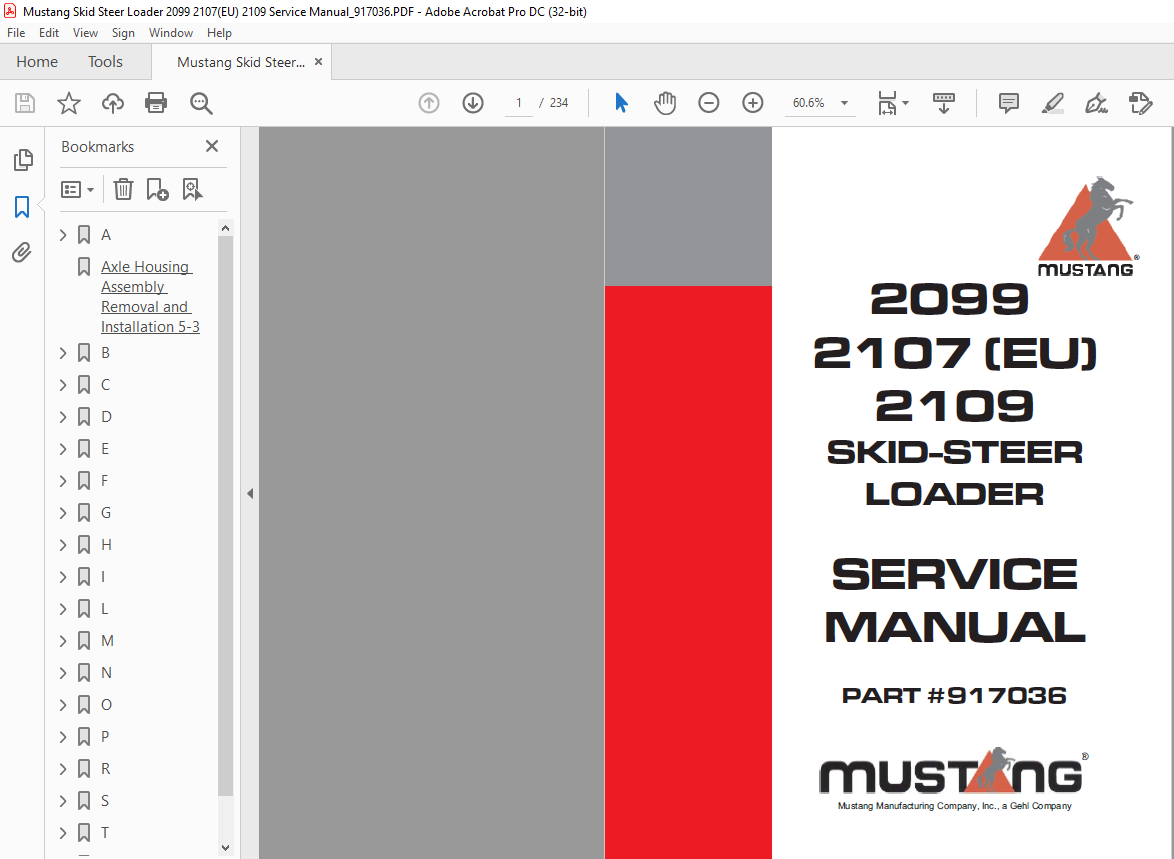Open bookmarks options menu dropdown
The width and height of the screenshot is (1174, 859).
point(77,189)
